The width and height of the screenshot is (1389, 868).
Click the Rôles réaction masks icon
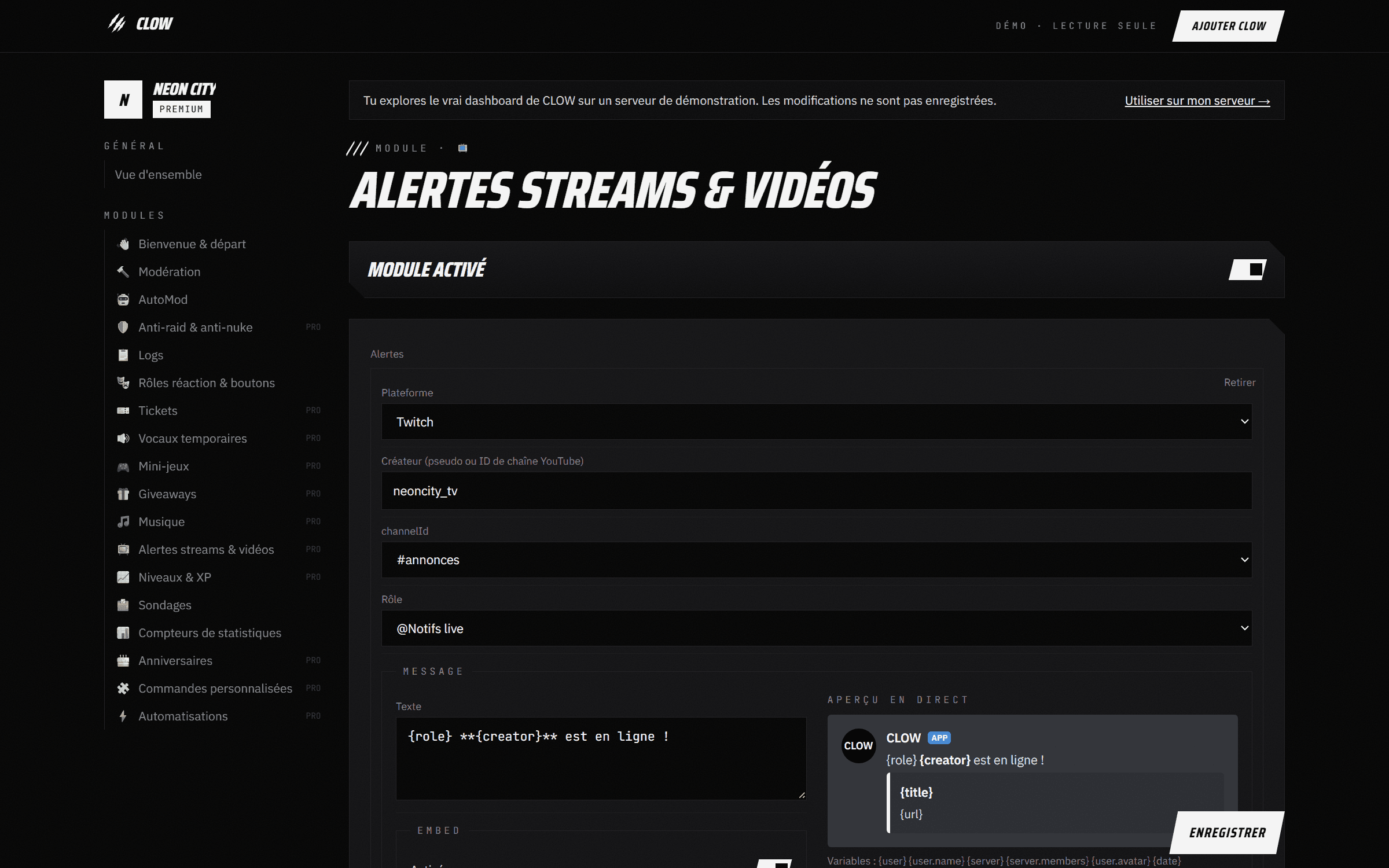(x=123, y=383)
